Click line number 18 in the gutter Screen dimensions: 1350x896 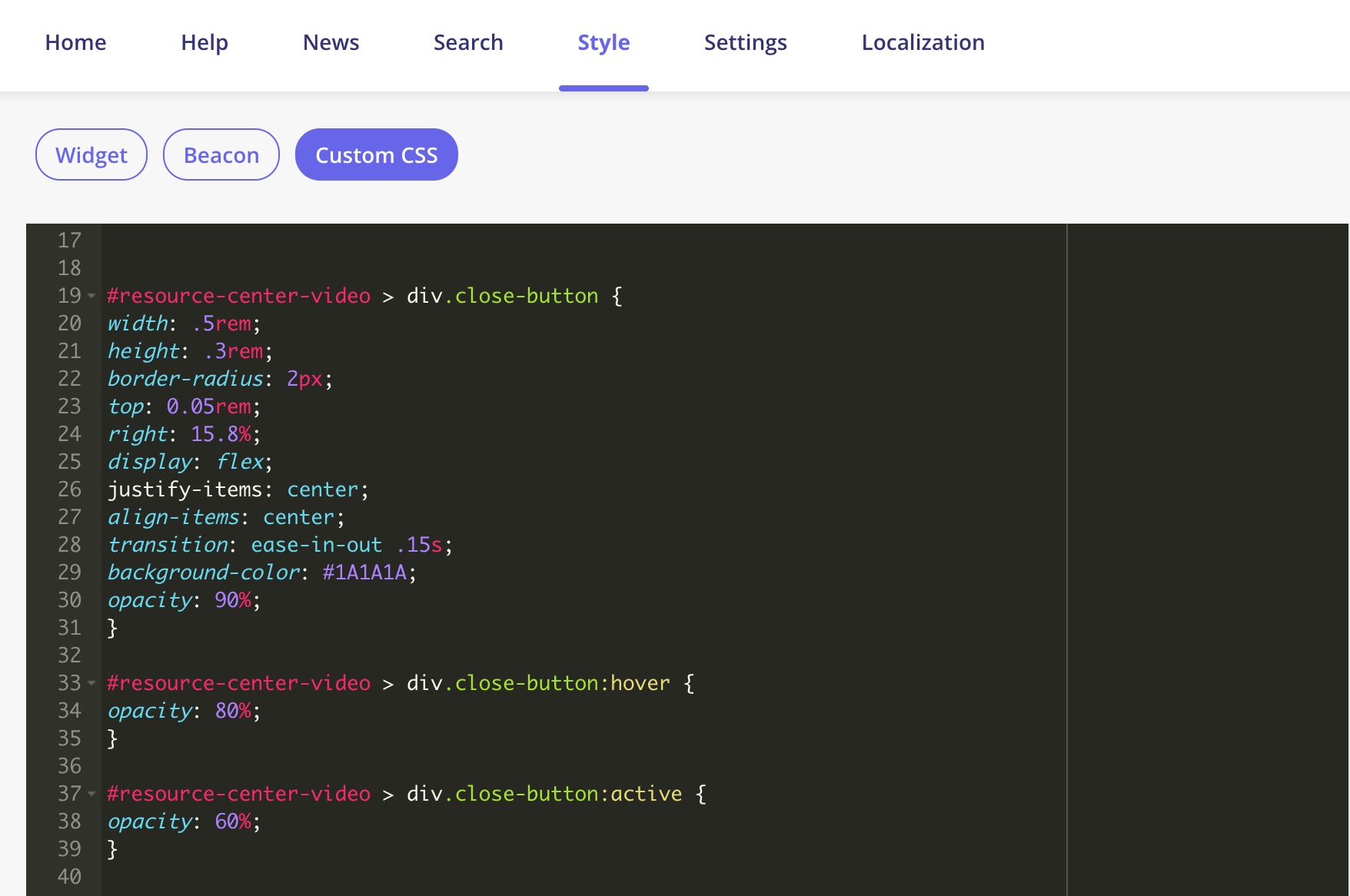[x=69, y=268]
